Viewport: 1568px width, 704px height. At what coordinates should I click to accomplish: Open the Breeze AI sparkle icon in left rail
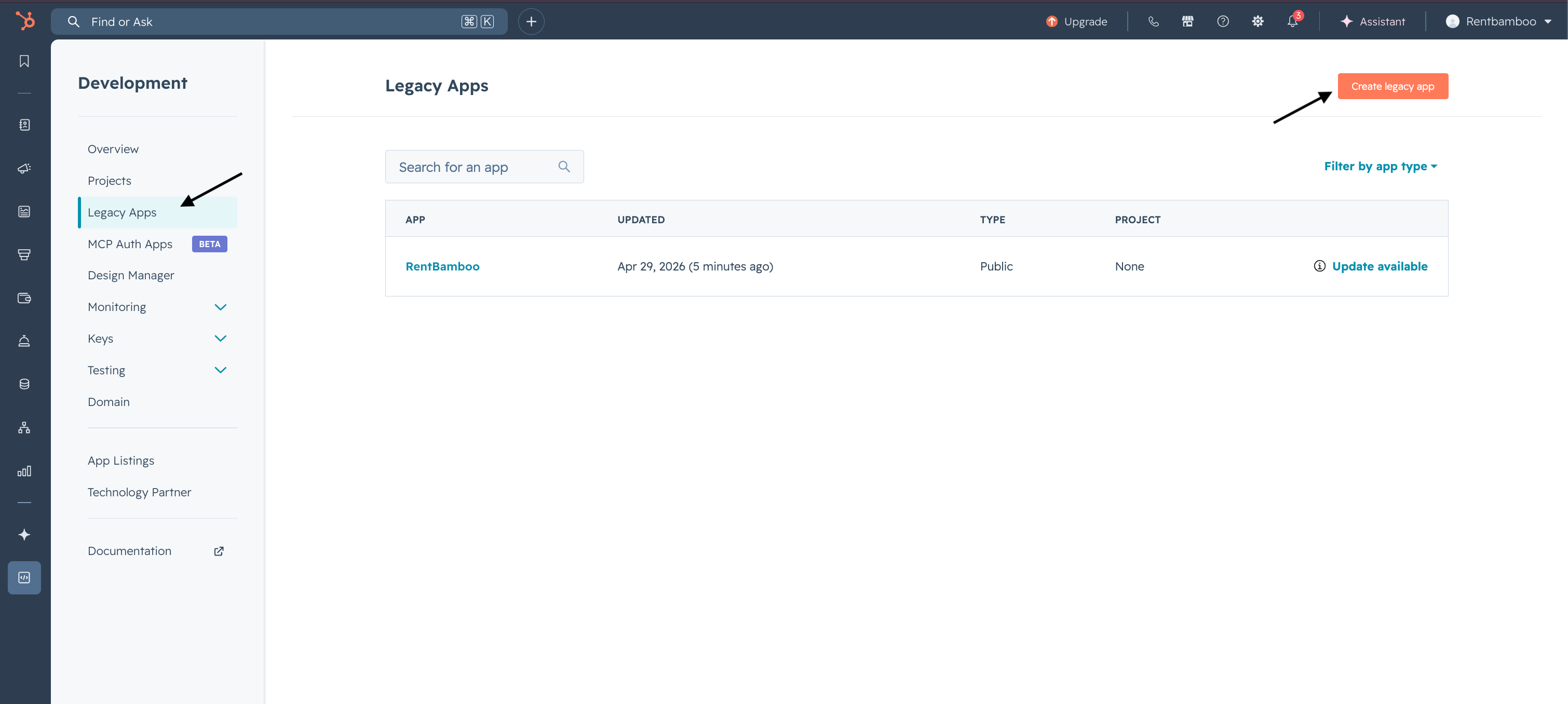(x=24, y=535)
